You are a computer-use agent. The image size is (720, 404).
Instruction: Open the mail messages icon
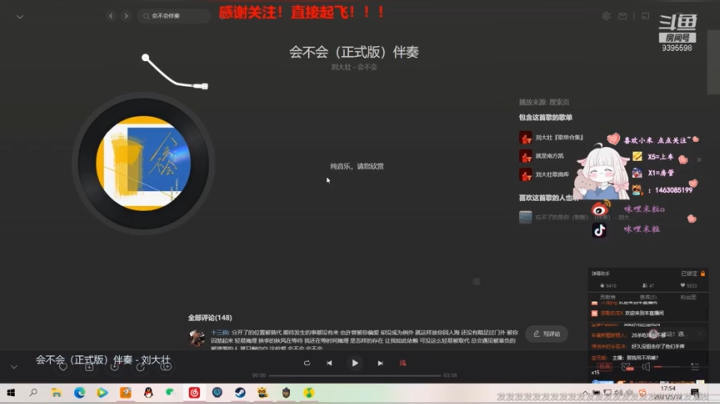pos(623,16)
